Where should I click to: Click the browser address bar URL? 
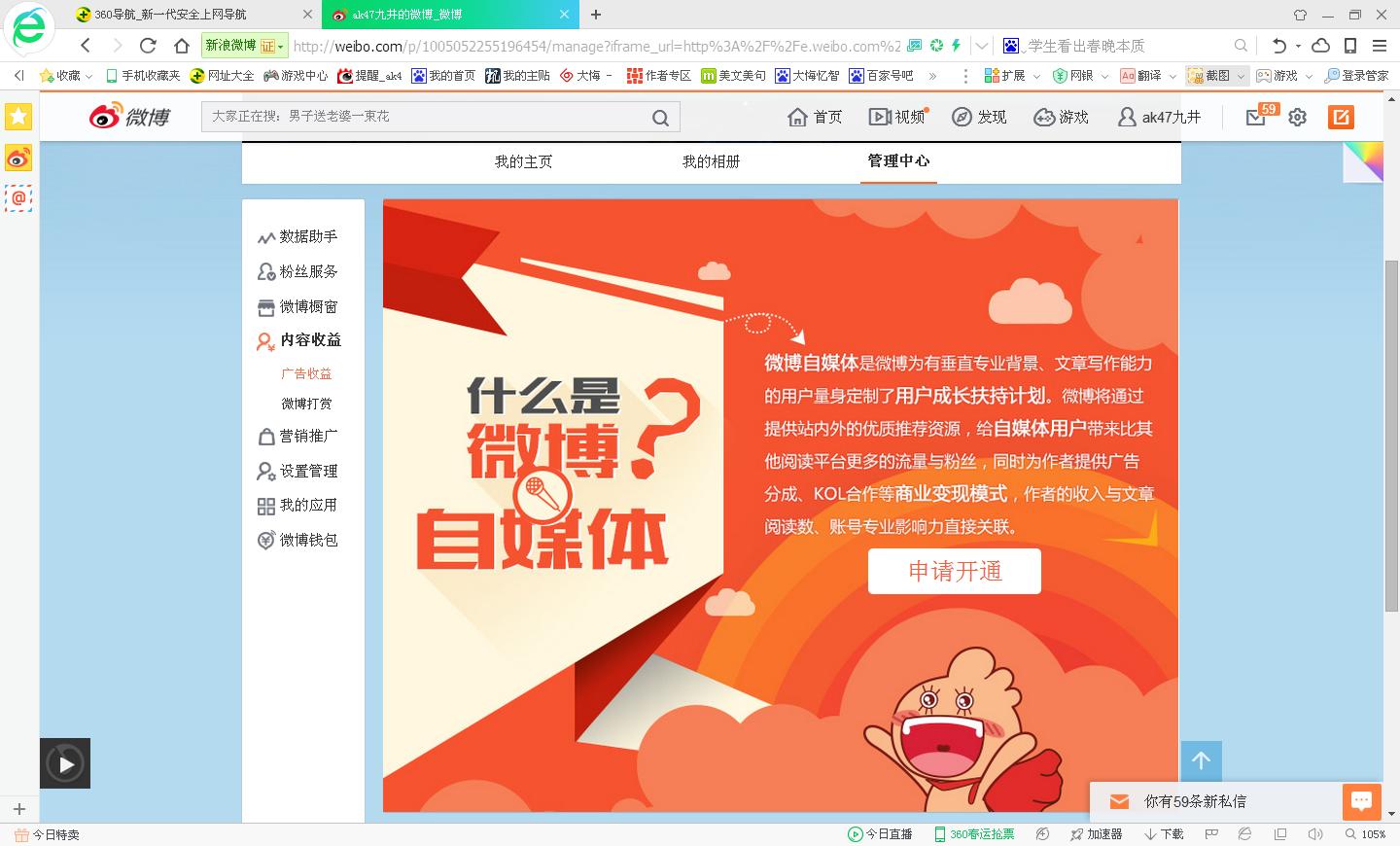click(597, 46)
